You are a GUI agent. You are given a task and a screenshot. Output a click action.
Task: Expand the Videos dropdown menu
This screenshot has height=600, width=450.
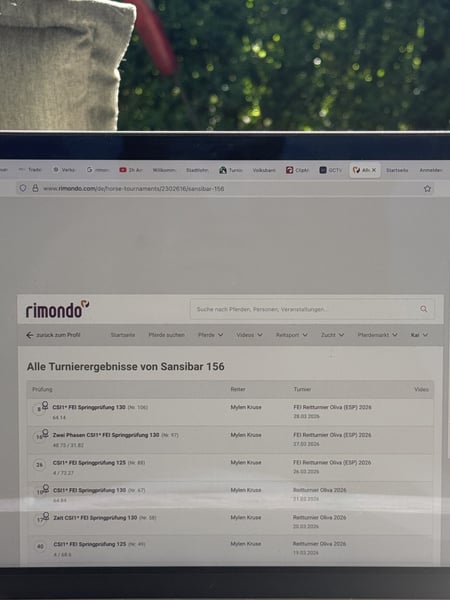click(249, 335)
